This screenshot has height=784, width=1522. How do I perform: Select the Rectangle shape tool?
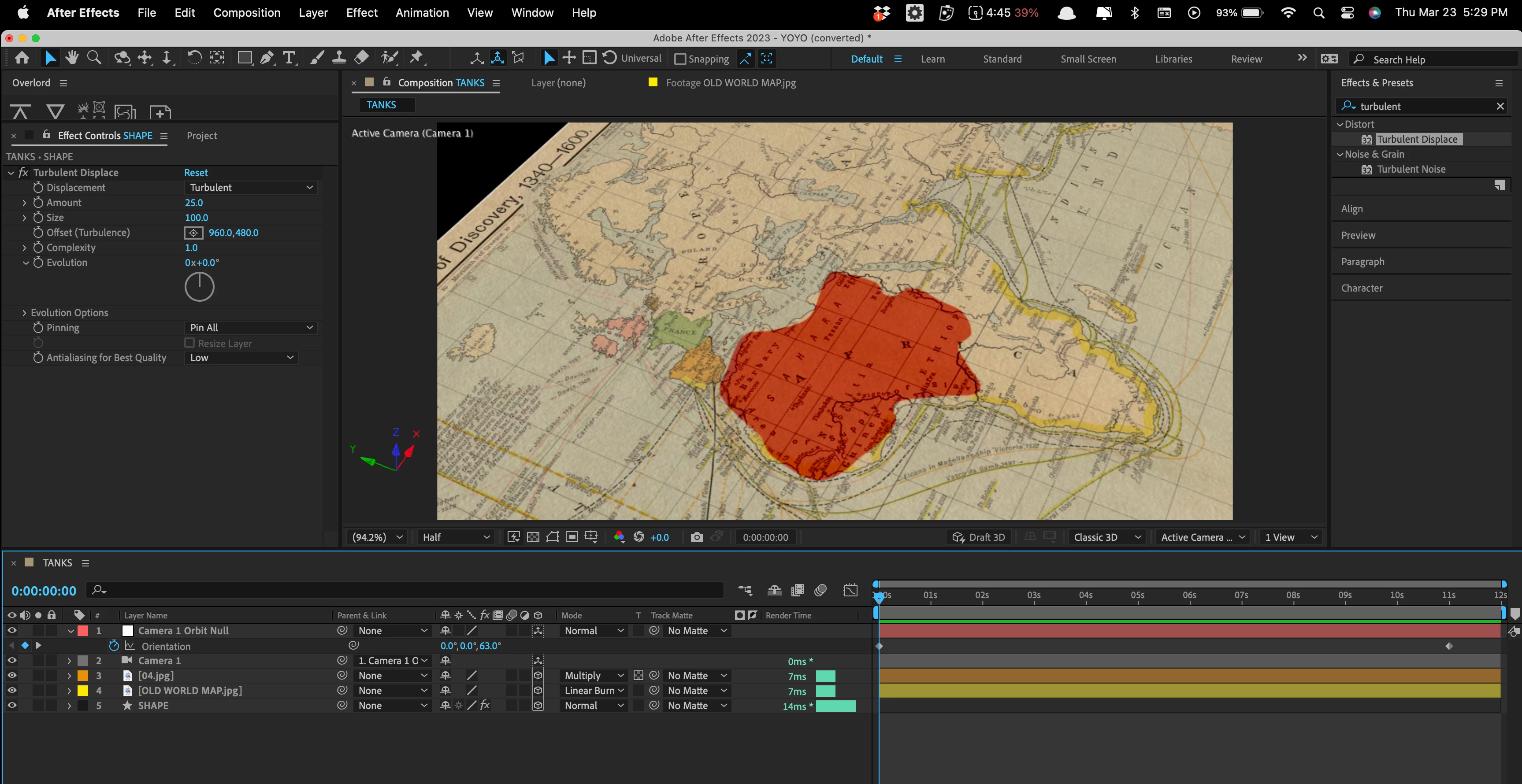pos(244,58)
